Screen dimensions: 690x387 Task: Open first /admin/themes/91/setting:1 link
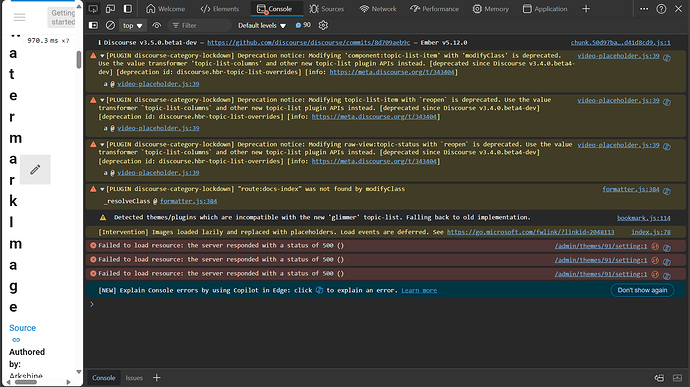(601, 246)
